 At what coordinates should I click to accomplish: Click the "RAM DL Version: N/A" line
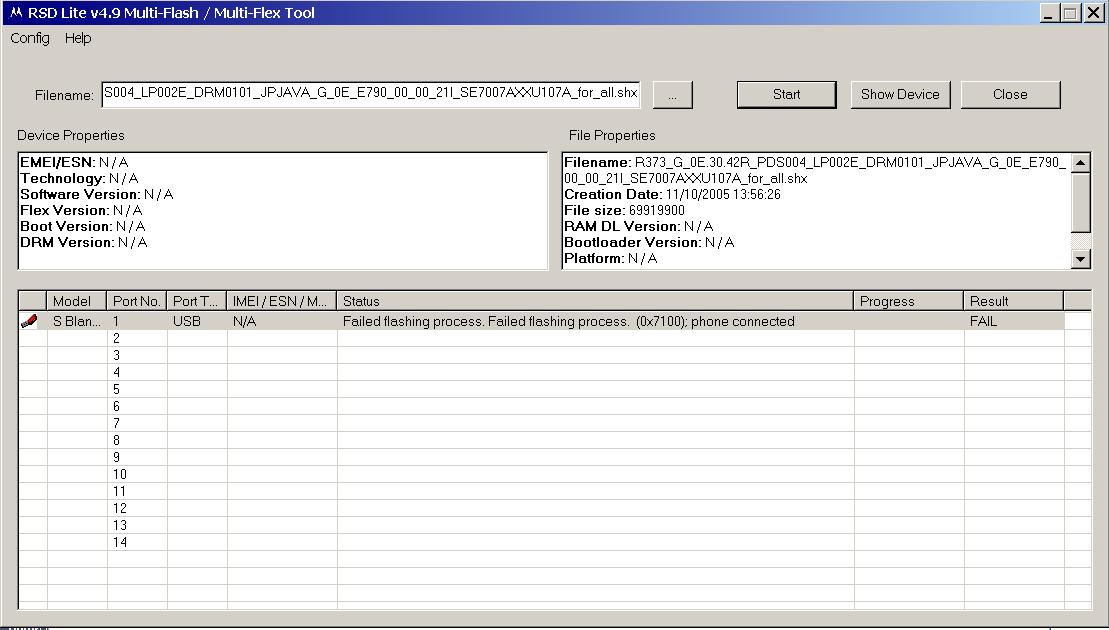coord(639,226)
